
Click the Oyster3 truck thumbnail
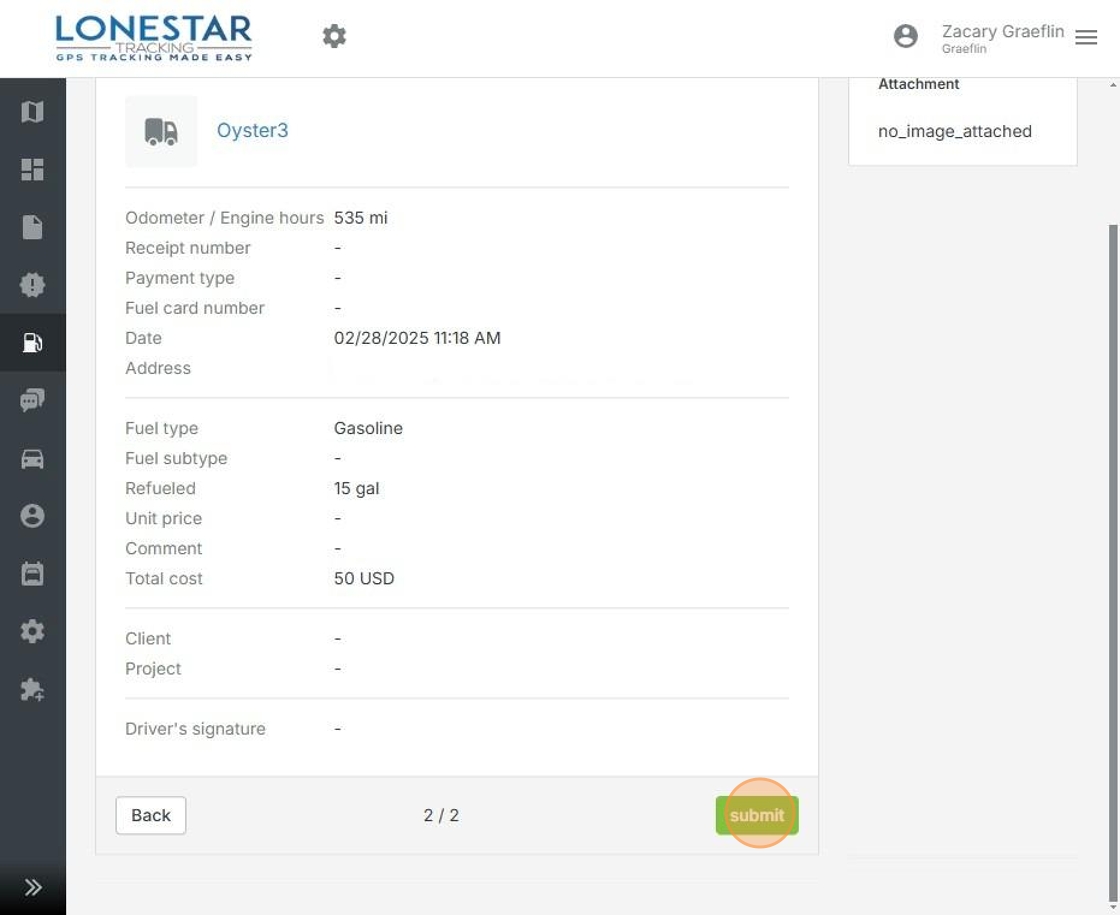[161, 131]
